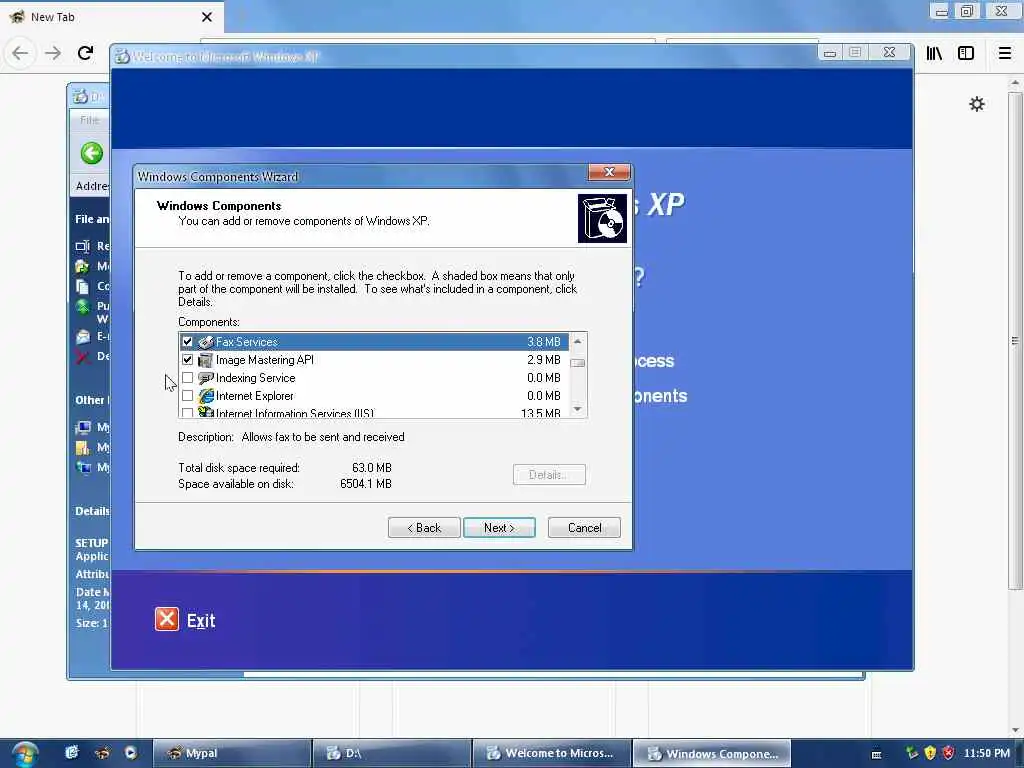Click the Image Mastering API icon
Image resolution: width=1024 pixels, height=768 pixels.
[x=206, y=360]
